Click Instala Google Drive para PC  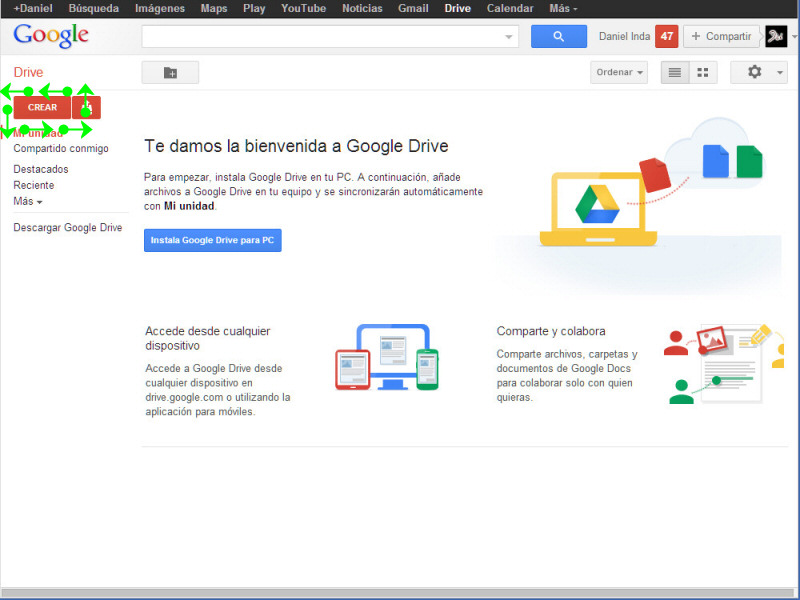[x=213, y=240]
